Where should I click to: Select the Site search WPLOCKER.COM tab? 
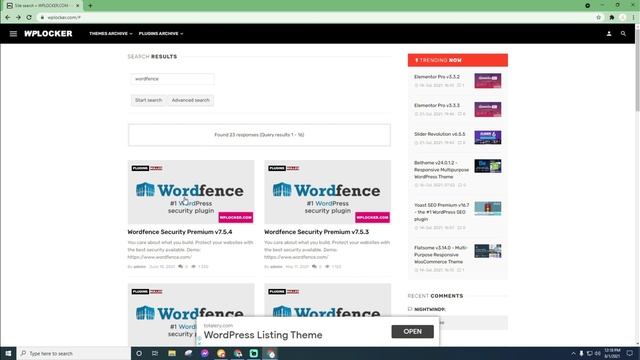[x=42, y=6]
